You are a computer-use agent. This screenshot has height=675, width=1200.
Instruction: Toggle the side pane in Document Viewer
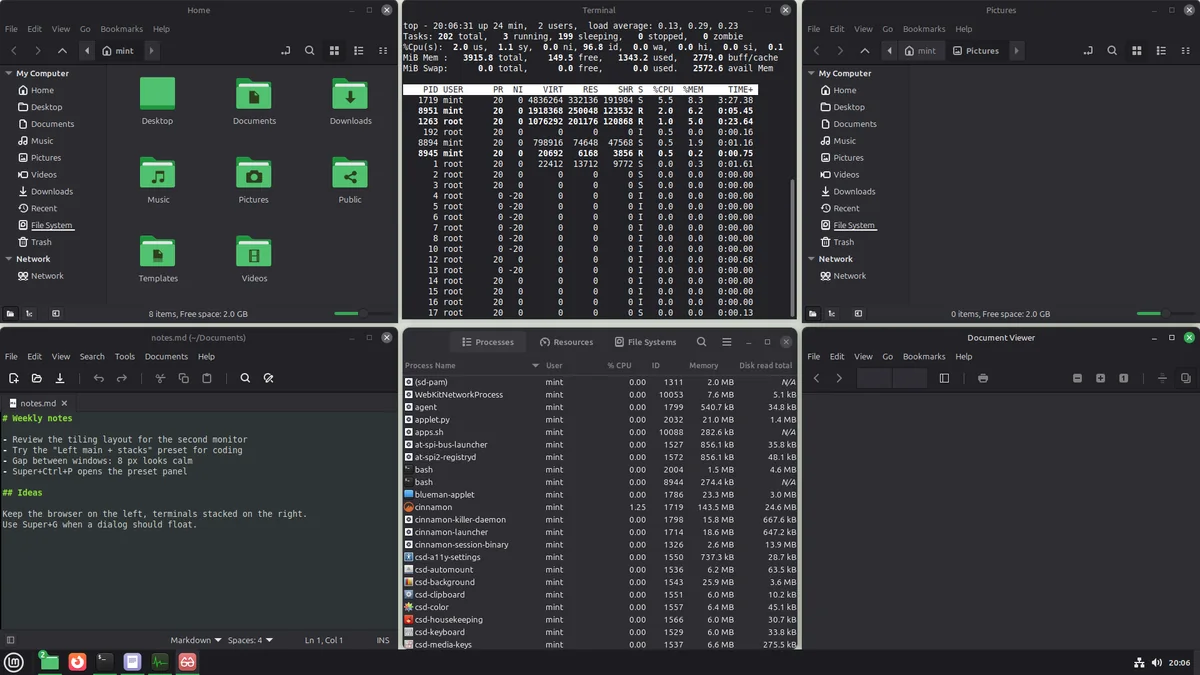(x=944, y=379)
